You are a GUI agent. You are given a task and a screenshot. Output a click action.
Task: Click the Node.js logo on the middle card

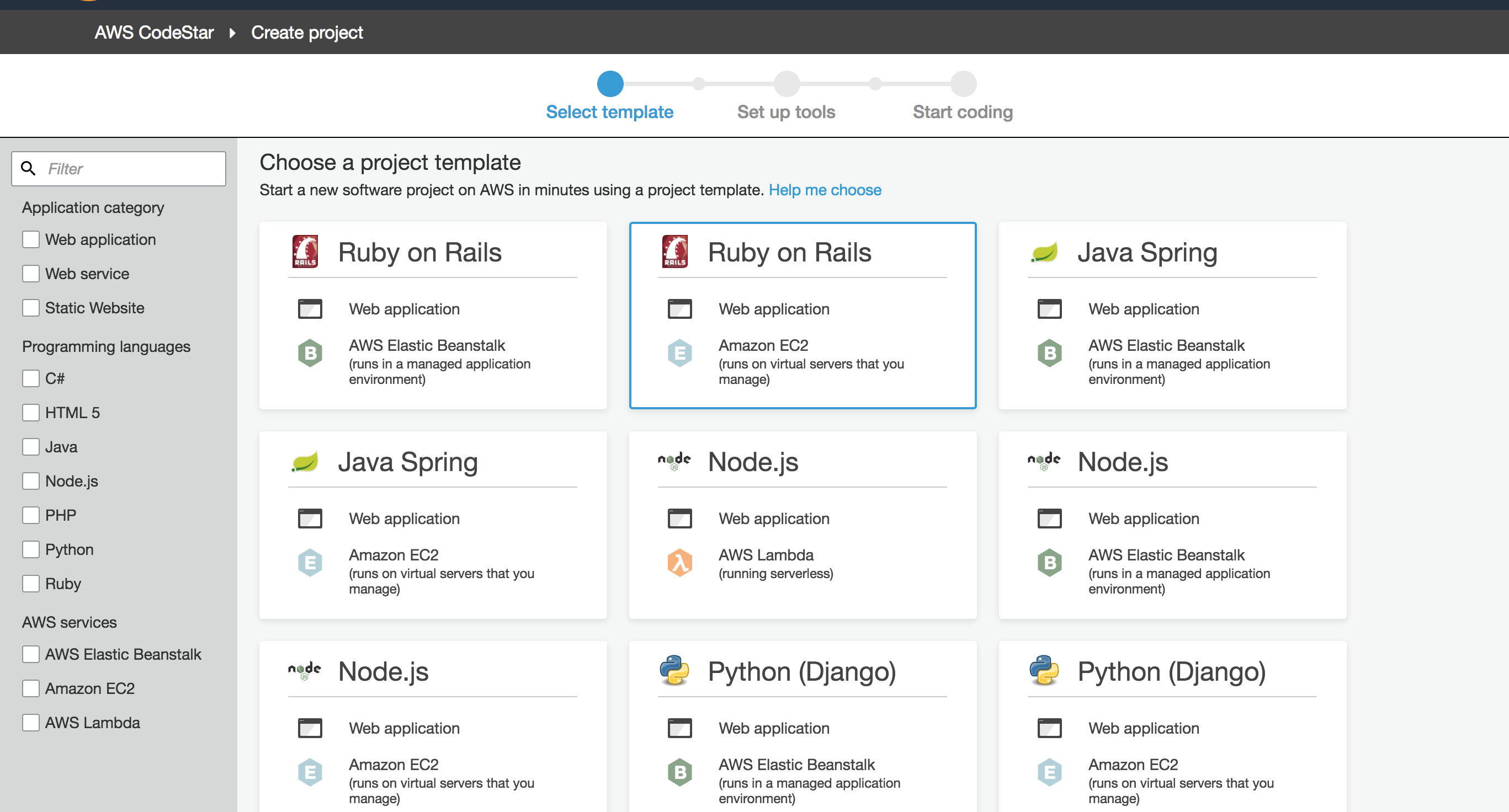[674, 461]
